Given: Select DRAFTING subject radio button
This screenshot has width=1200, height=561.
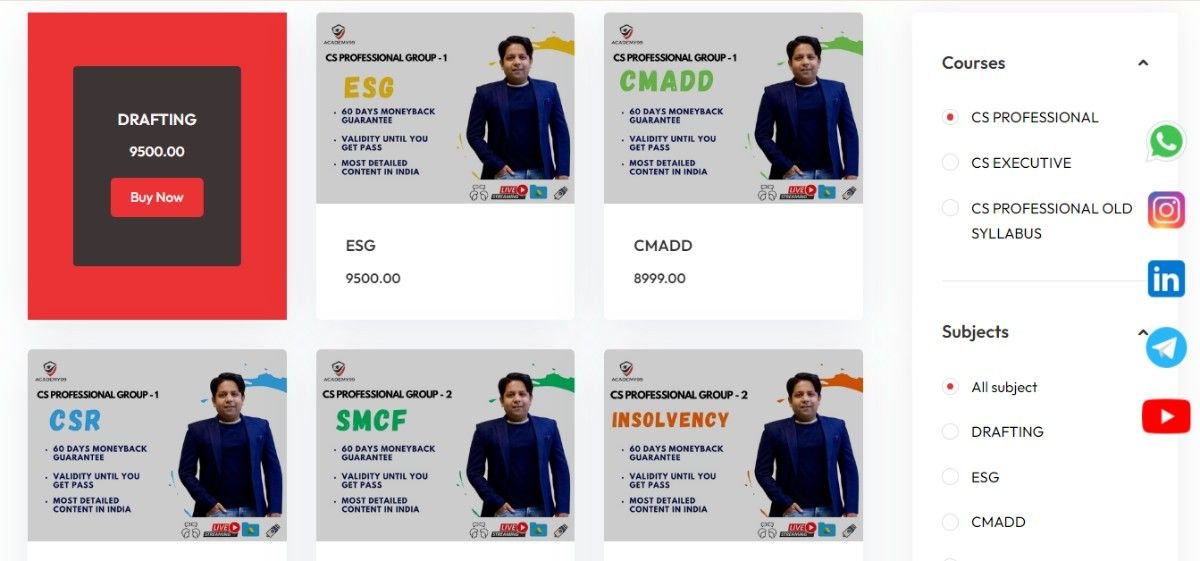Looking at the screenshot, I should pos(950,432).
